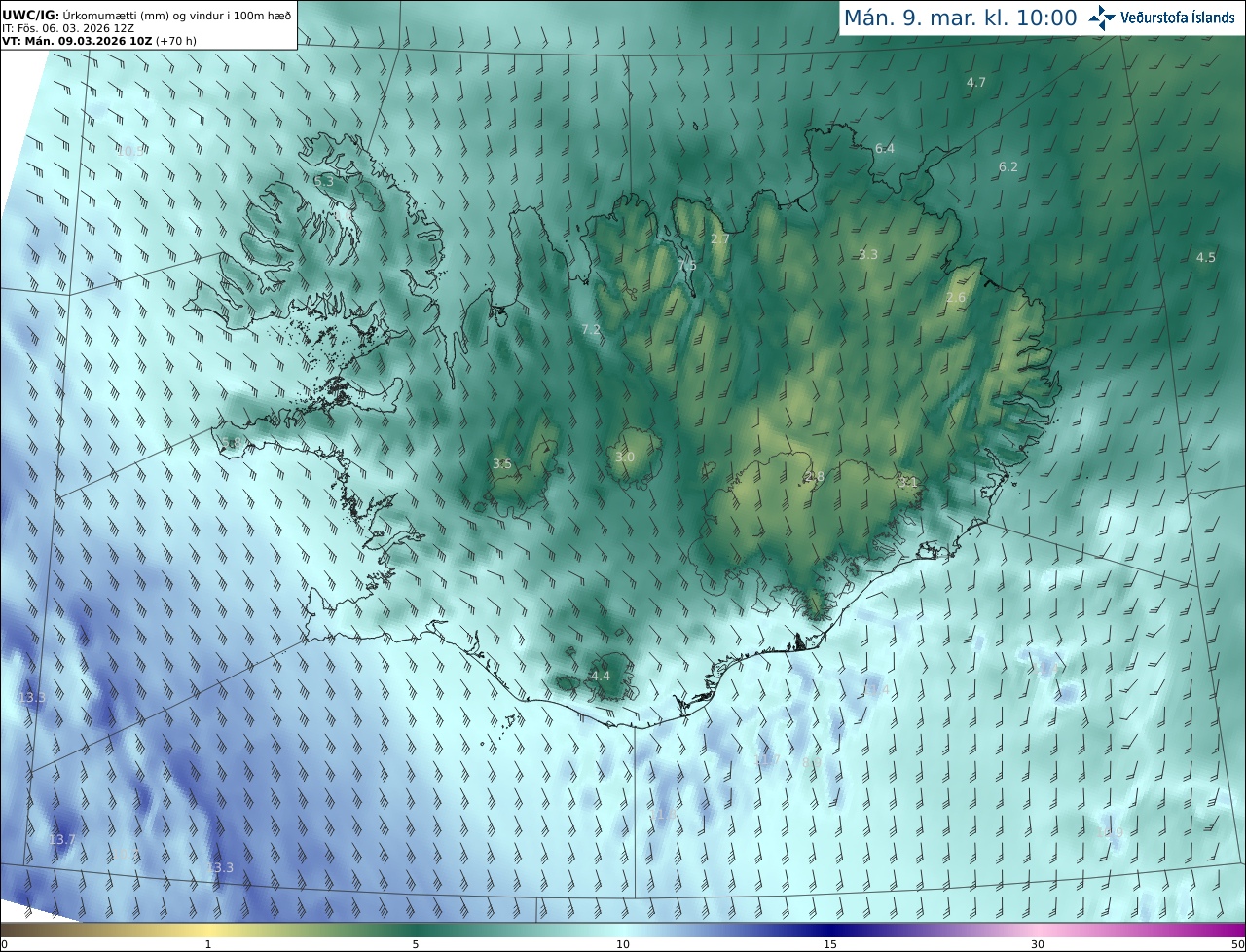Click the 1 tick on the colour scale

coord(208,945)
